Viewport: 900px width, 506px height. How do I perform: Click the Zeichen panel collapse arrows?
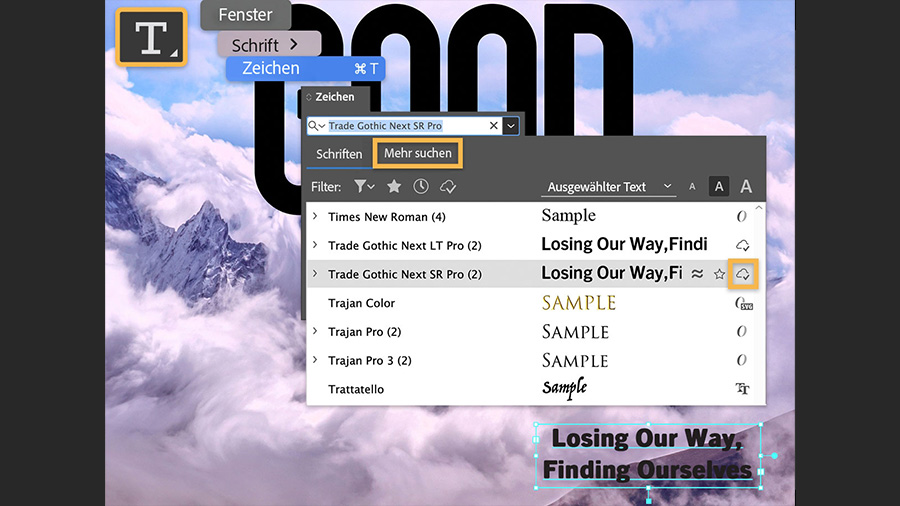pos(309,97)
